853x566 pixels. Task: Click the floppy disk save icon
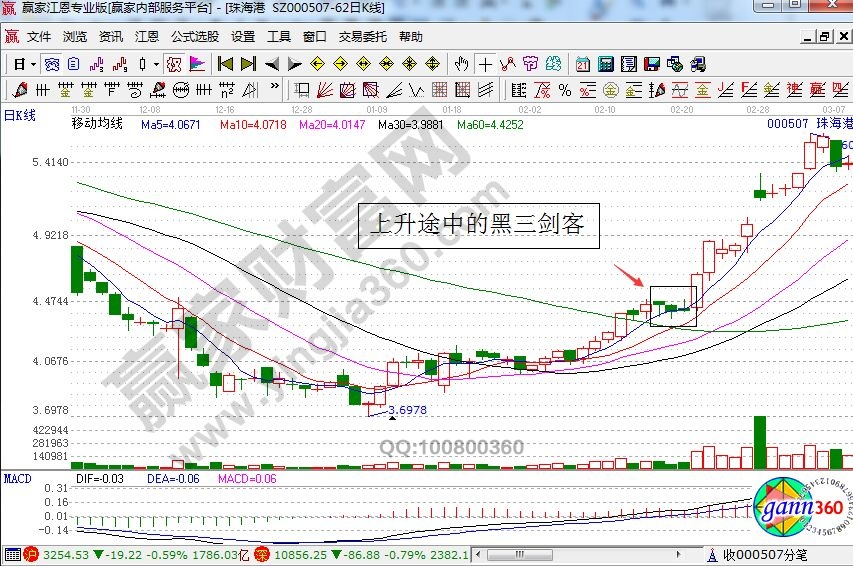(x=652, y=64)
